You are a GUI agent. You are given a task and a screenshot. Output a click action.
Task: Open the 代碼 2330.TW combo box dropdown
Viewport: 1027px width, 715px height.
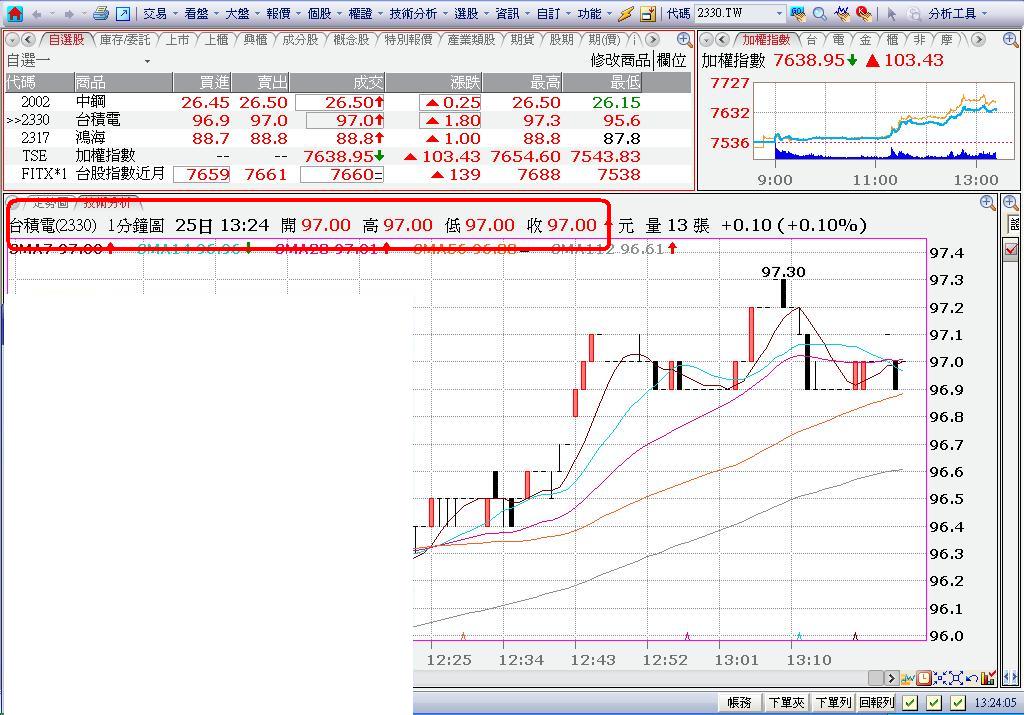[x=779, y=13]
